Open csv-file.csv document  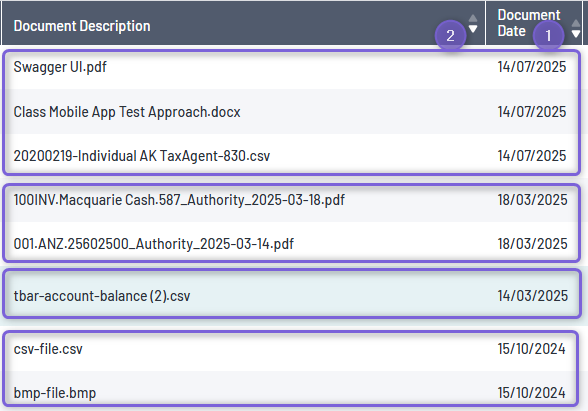tap(48, 349)
